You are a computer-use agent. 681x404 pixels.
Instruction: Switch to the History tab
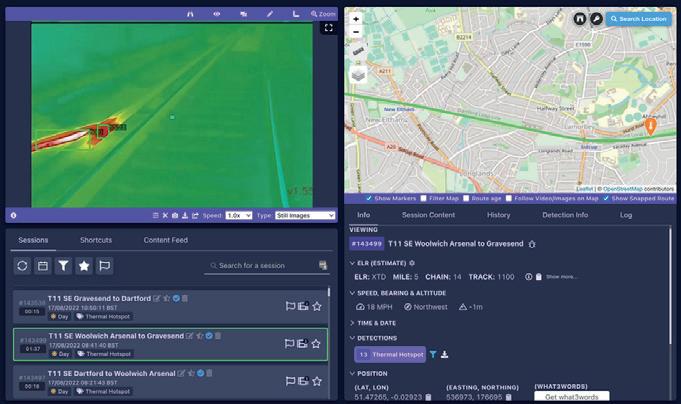coord(498,215)
